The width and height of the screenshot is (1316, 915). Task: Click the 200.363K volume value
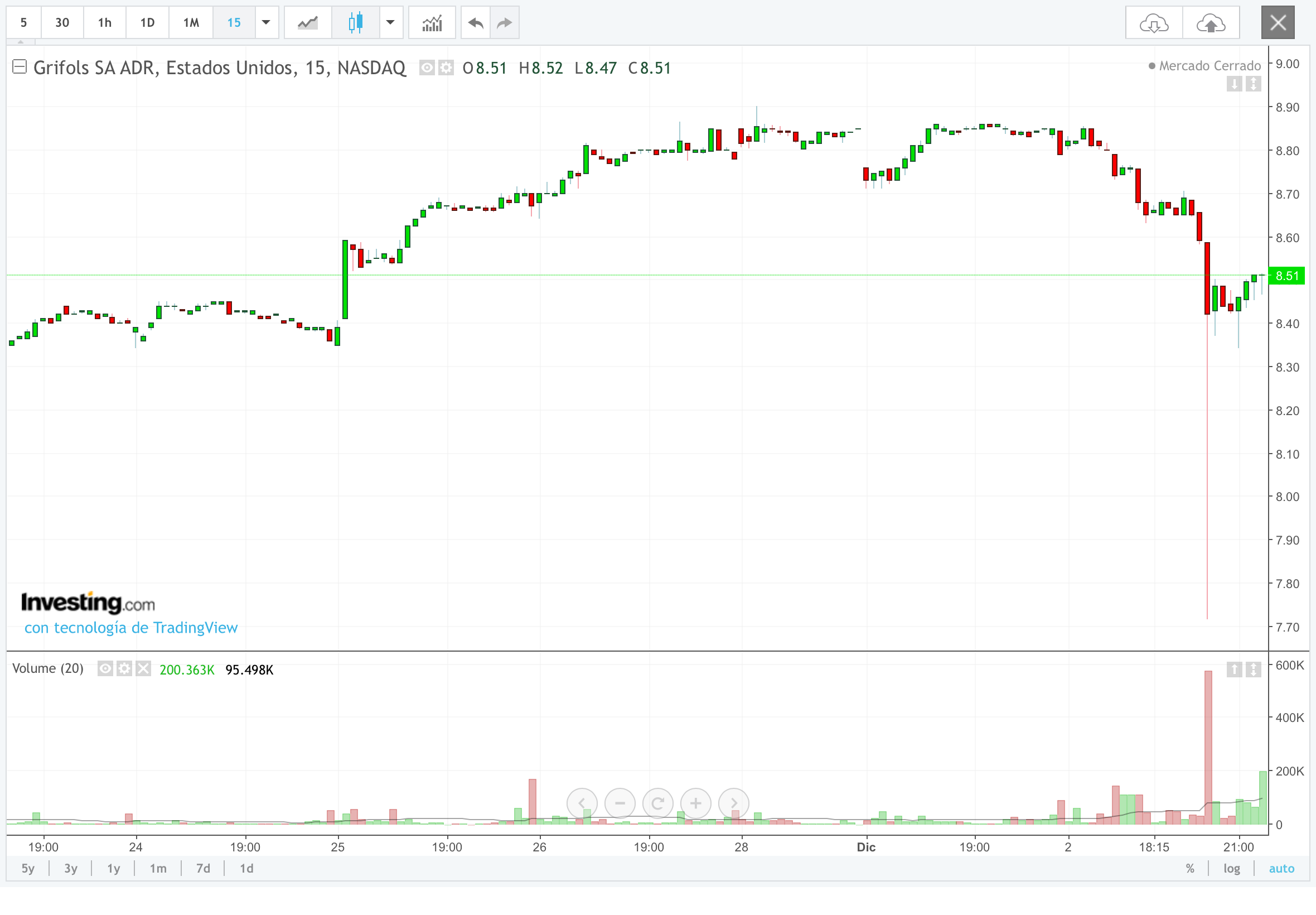click(x=187, y=670)
